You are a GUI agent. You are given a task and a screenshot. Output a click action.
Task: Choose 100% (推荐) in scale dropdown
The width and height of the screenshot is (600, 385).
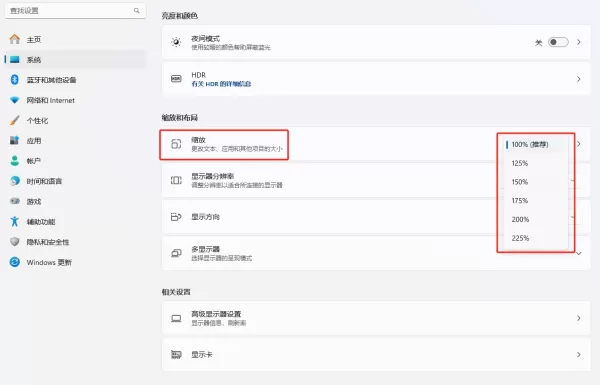534,144
